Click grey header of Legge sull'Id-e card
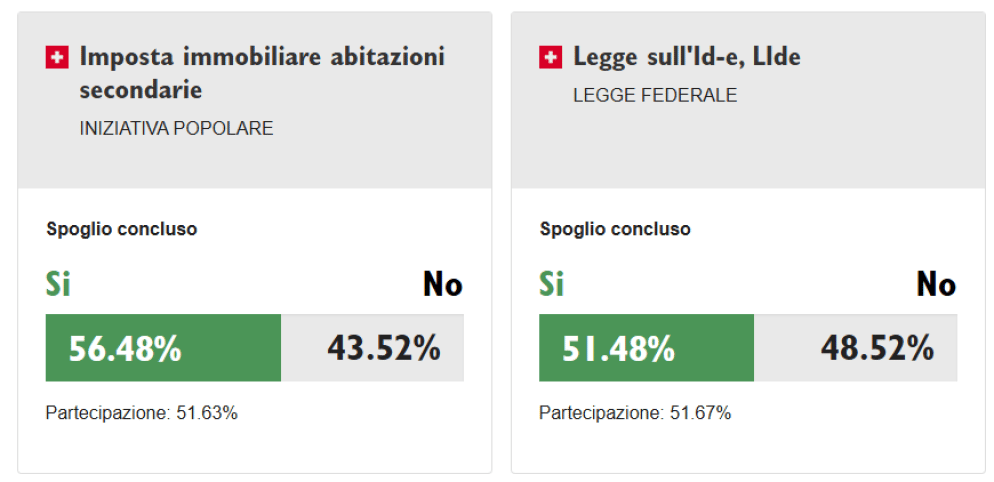 tap(748, 100)
